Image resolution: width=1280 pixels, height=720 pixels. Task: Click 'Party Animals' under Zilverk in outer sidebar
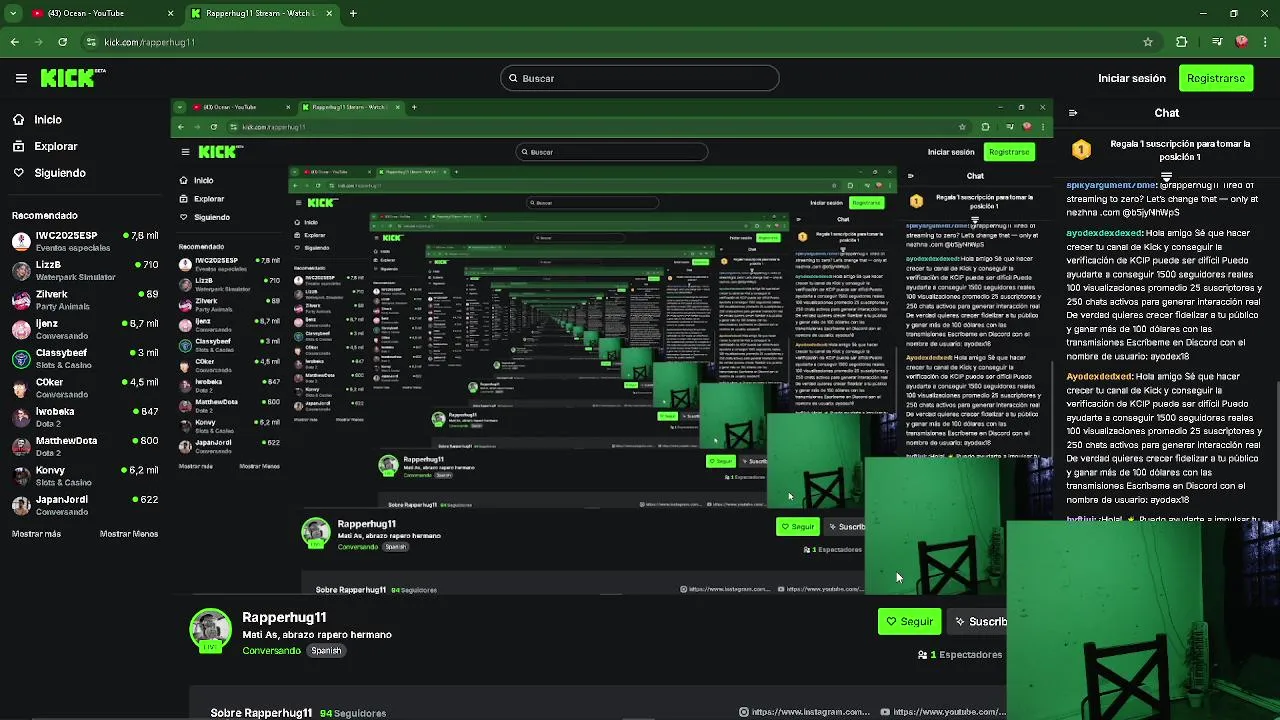[x=63, y=306]
